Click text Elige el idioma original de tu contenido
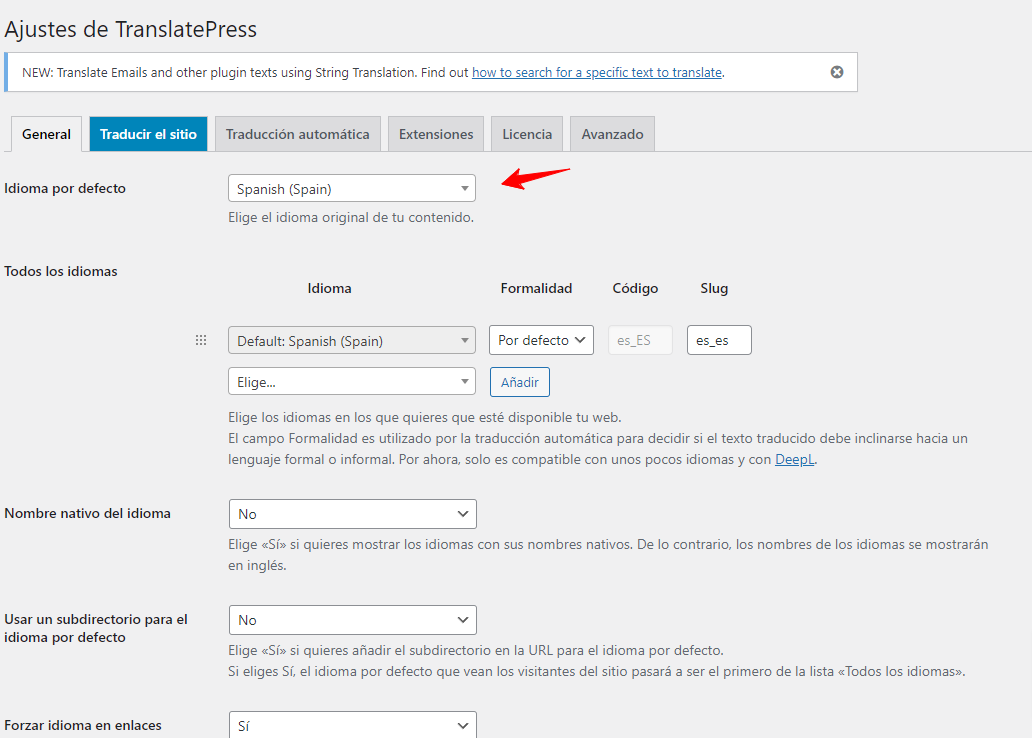Viewport: 1032px width, 738px height. coord(351,217)
